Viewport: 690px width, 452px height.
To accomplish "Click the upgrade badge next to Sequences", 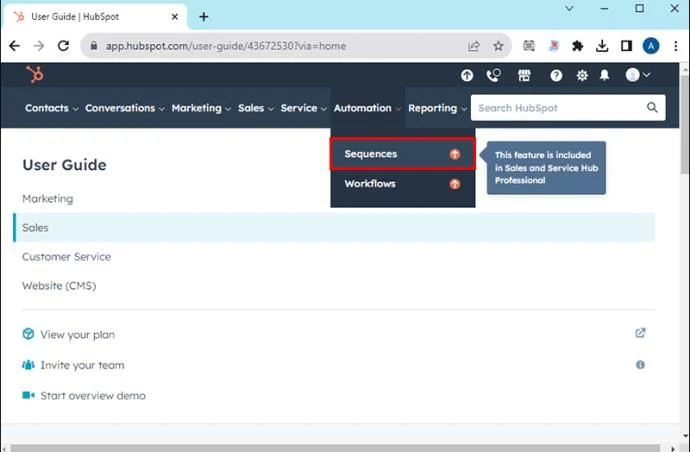I will click(x=455, y=154).
